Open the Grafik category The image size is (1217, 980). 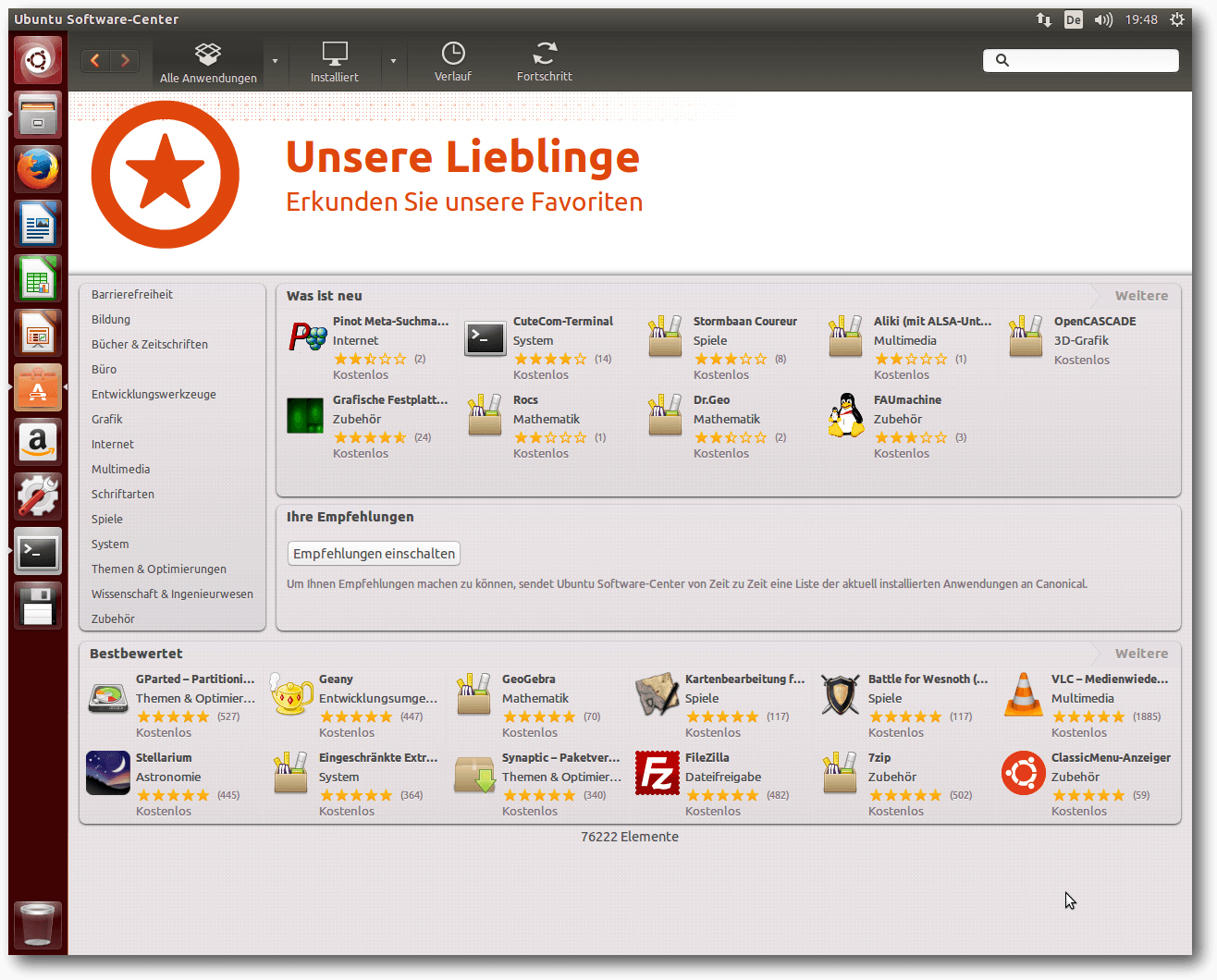point(107,419)
